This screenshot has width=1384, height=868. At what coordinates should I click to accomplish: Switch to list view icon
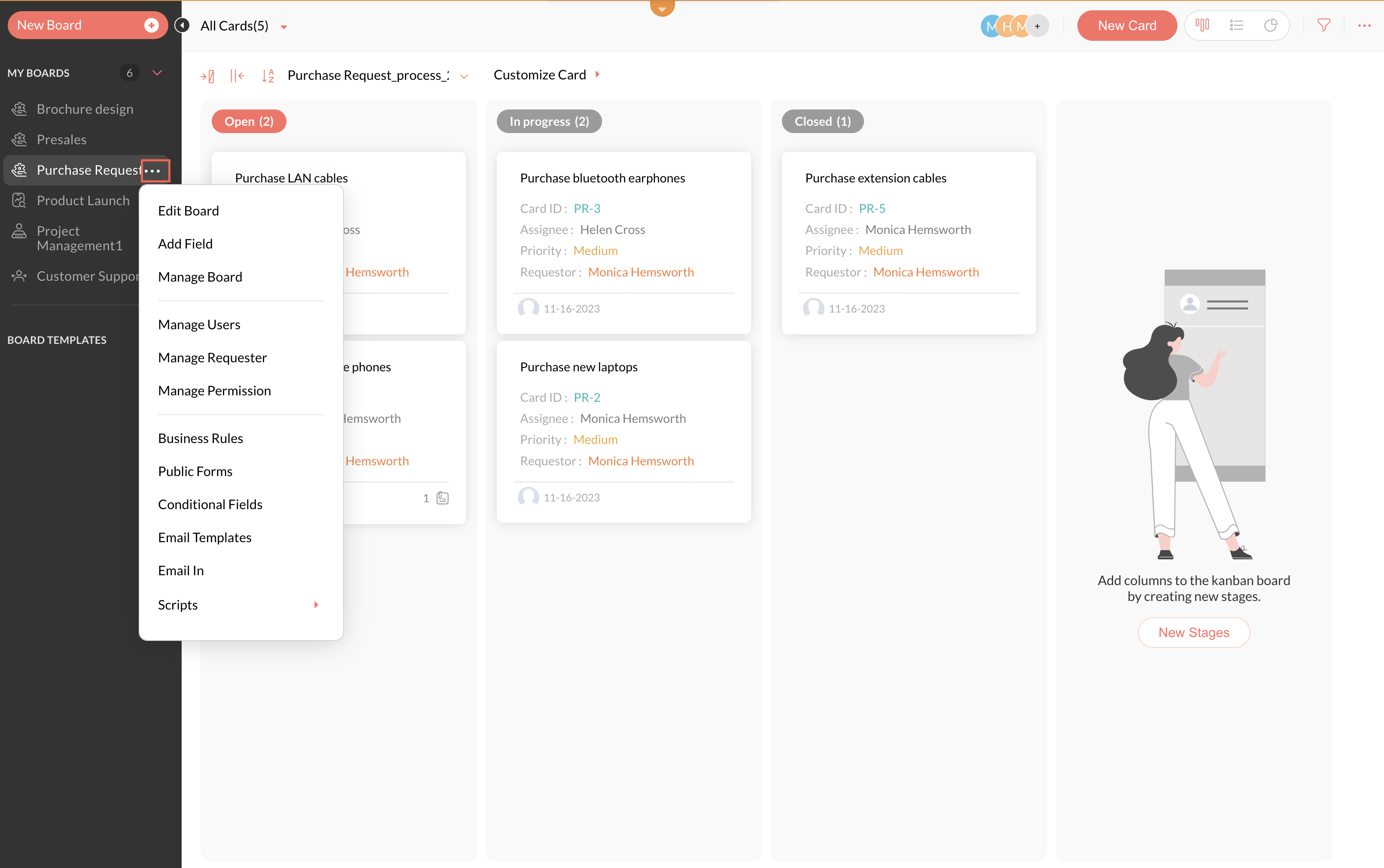tap(1236, 25)
